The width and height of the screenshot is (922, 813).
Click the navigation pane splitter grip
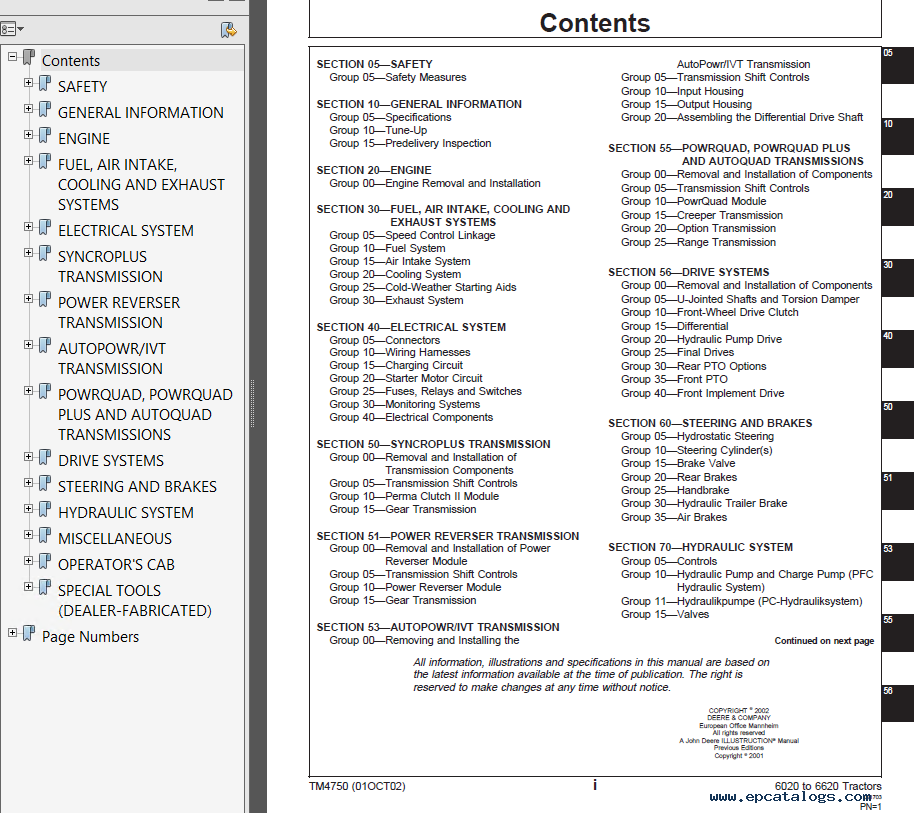(252, 403)
